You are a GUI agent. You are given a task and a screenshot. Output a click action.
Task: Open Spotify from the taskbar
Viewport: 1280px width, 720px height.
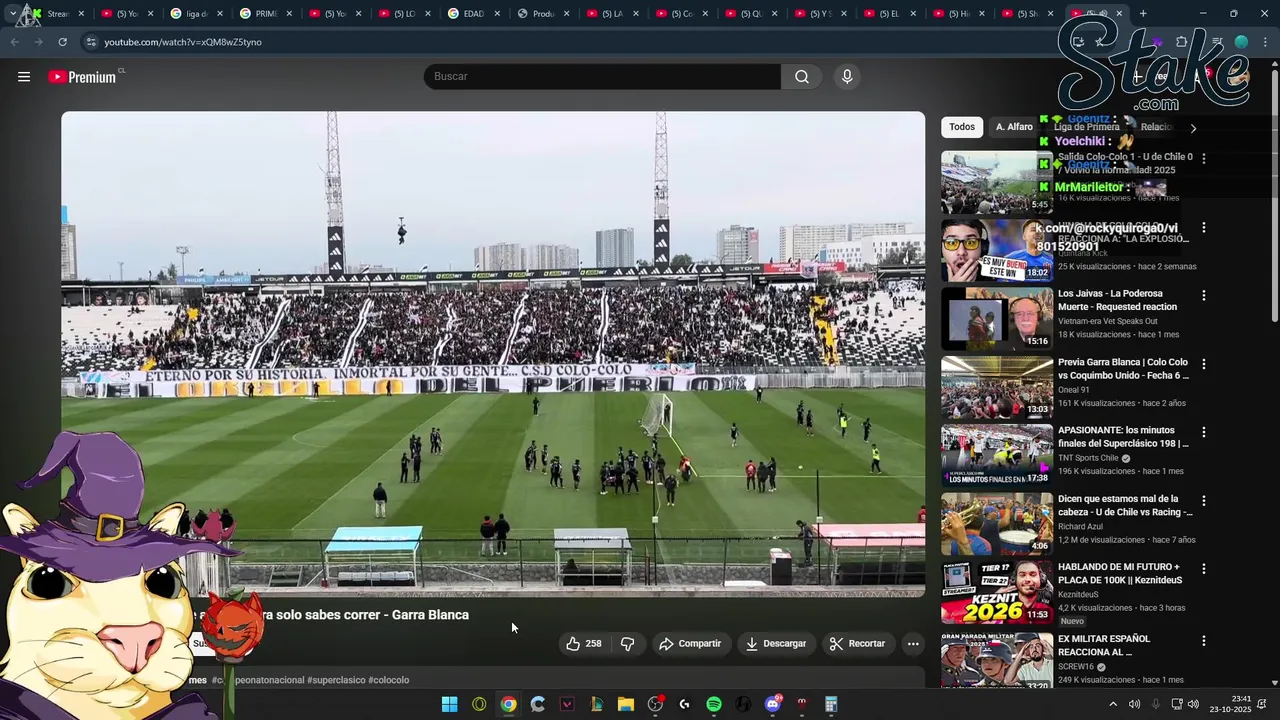[x=713, y=704]
